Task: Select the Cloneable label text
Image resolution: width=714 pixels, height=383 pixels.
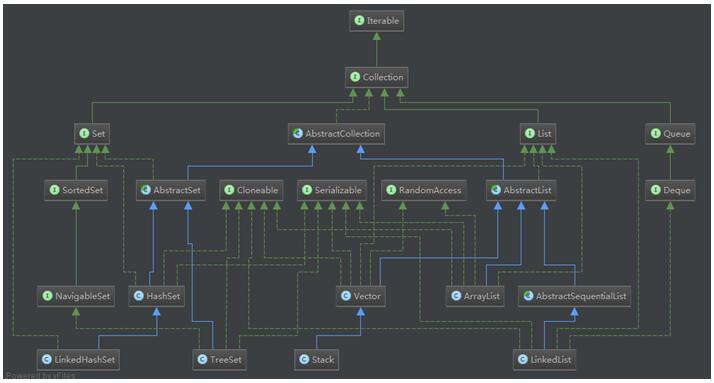Action: tap(257, 190)
